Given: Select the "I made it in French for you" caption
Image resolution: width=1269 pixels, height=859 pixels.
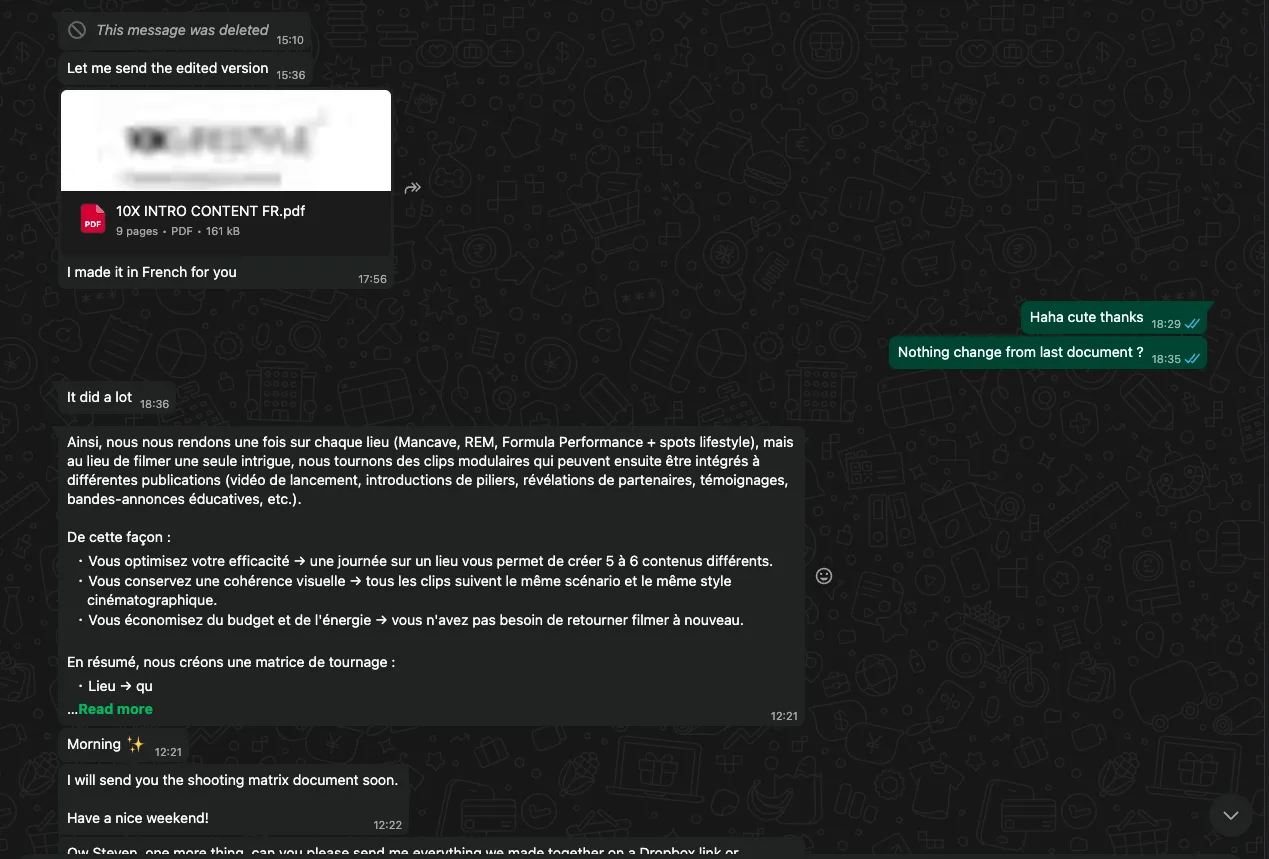Looking at the screenshot, I should click(152, 272).
